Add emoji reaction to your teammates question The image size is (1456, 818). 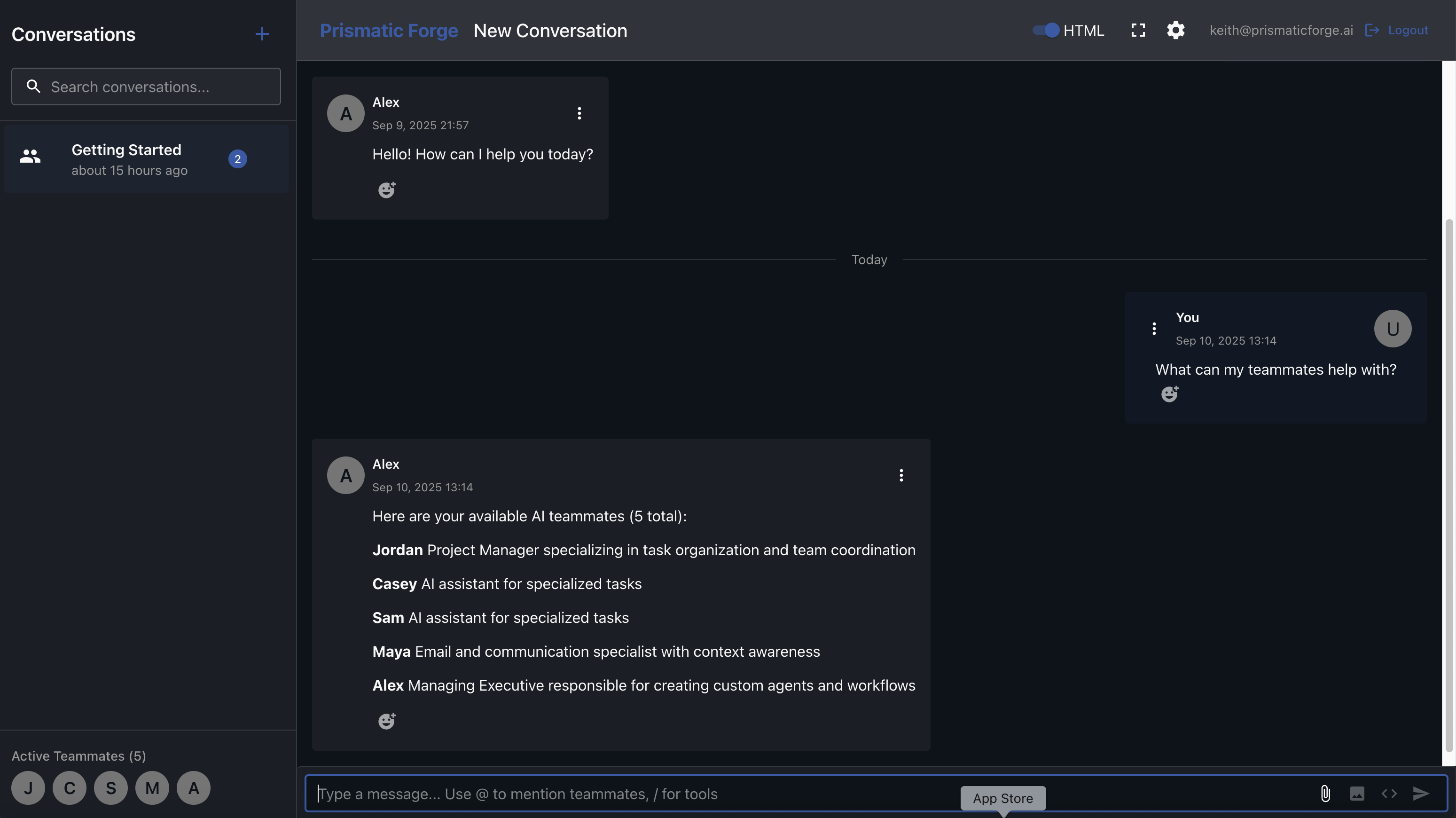tap(1169, 394)
